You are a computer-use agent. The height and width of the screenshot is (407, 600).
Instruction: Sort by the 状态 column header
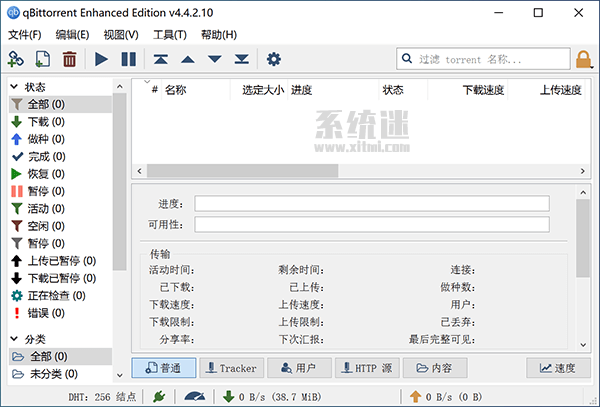403,90
